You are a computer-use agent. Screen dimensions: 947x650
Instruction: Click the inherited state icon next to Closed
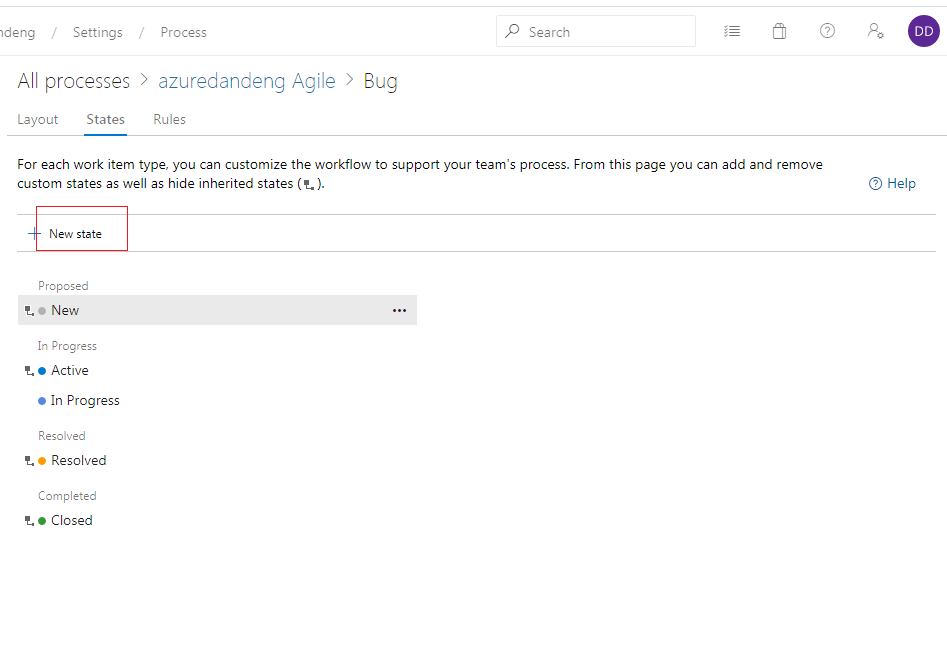pyautogui.click(x=28, y=520)
